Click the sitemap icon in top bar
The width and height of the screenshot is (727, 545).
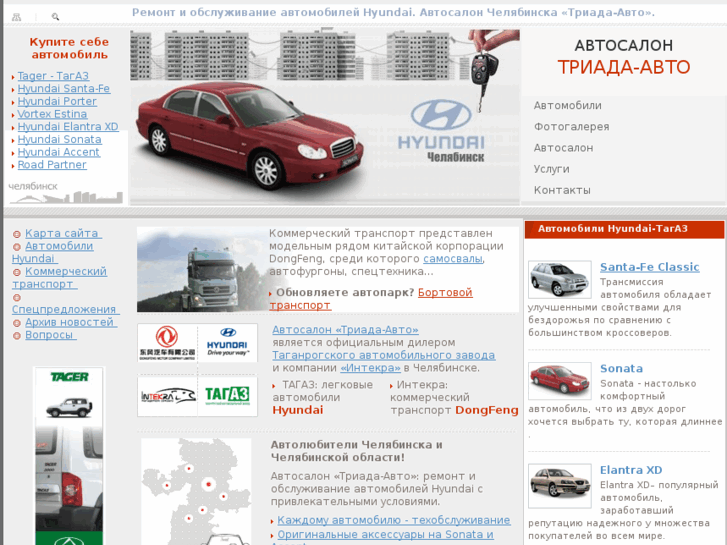click(16, 17)
